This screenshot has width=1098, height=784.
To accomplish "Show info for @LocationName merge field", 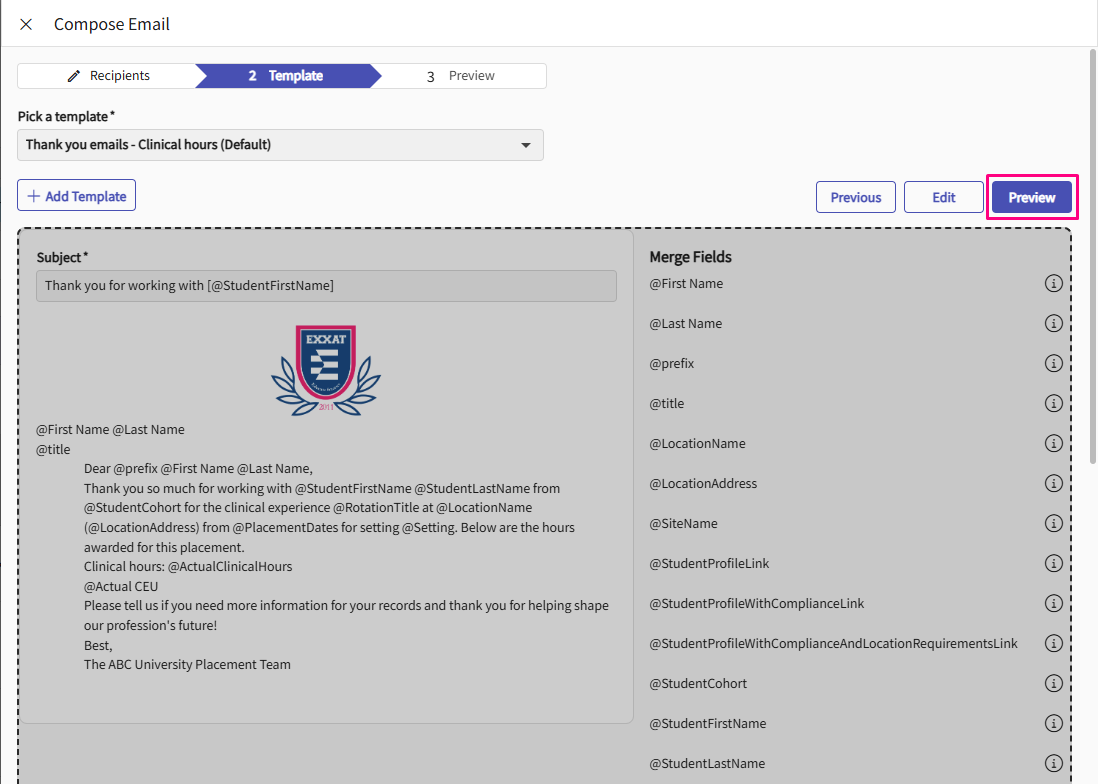I will pos(1053,444).
